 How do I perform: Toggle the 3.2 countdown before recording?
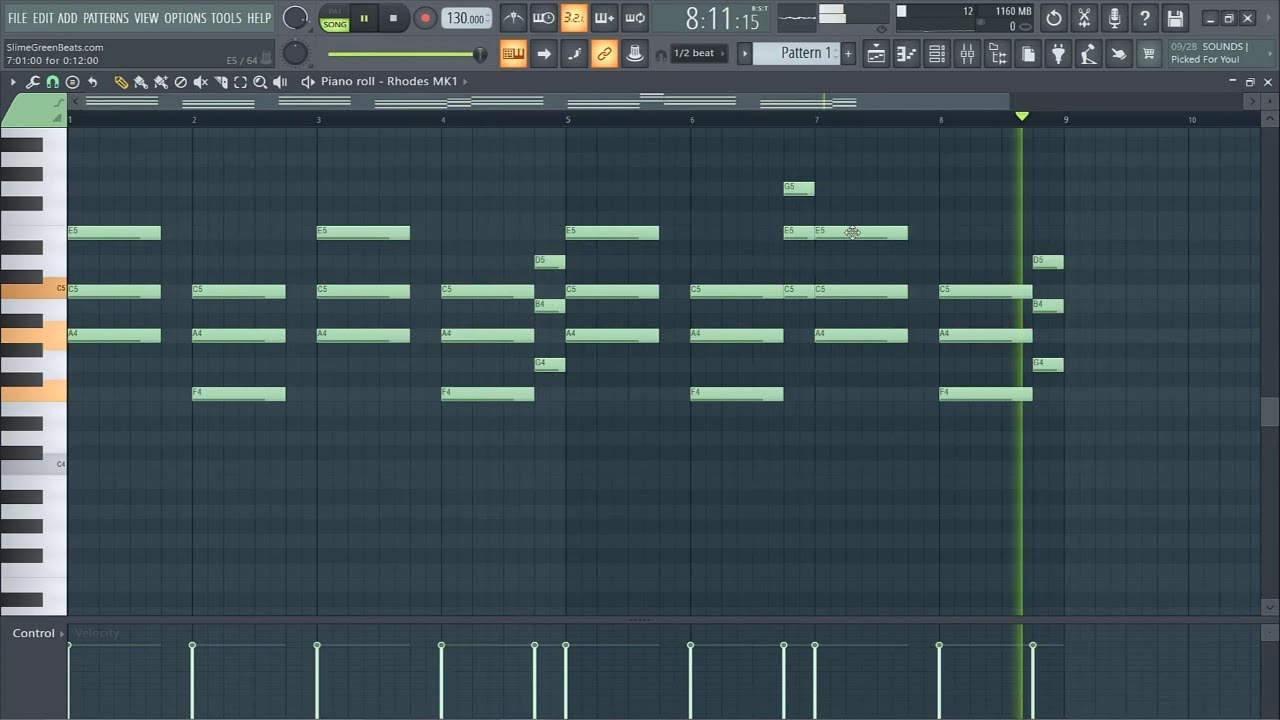(574, 18)
